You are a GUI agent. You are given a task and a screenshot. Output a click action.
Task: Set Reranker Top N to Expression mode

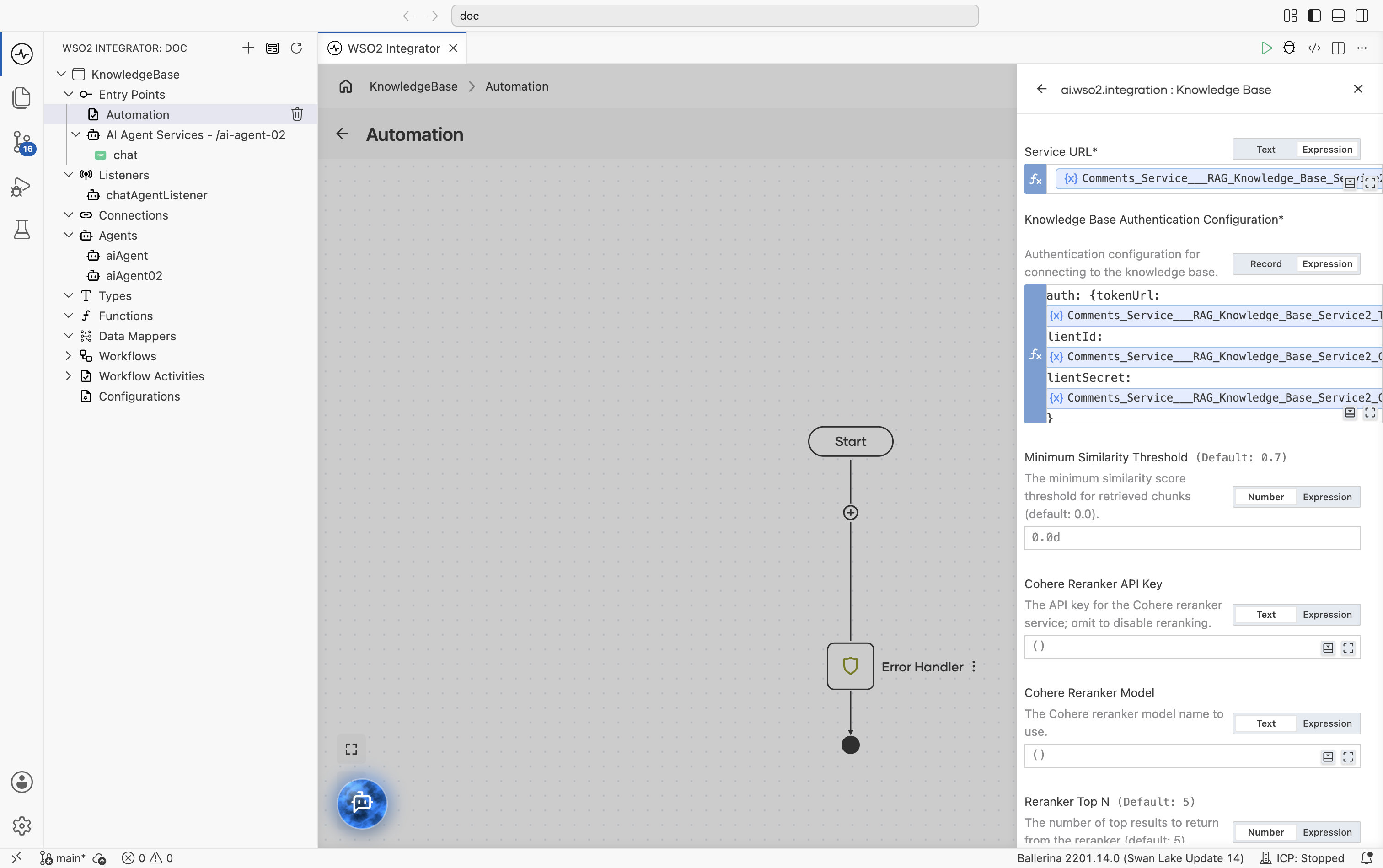click(x=1327, y=832)
